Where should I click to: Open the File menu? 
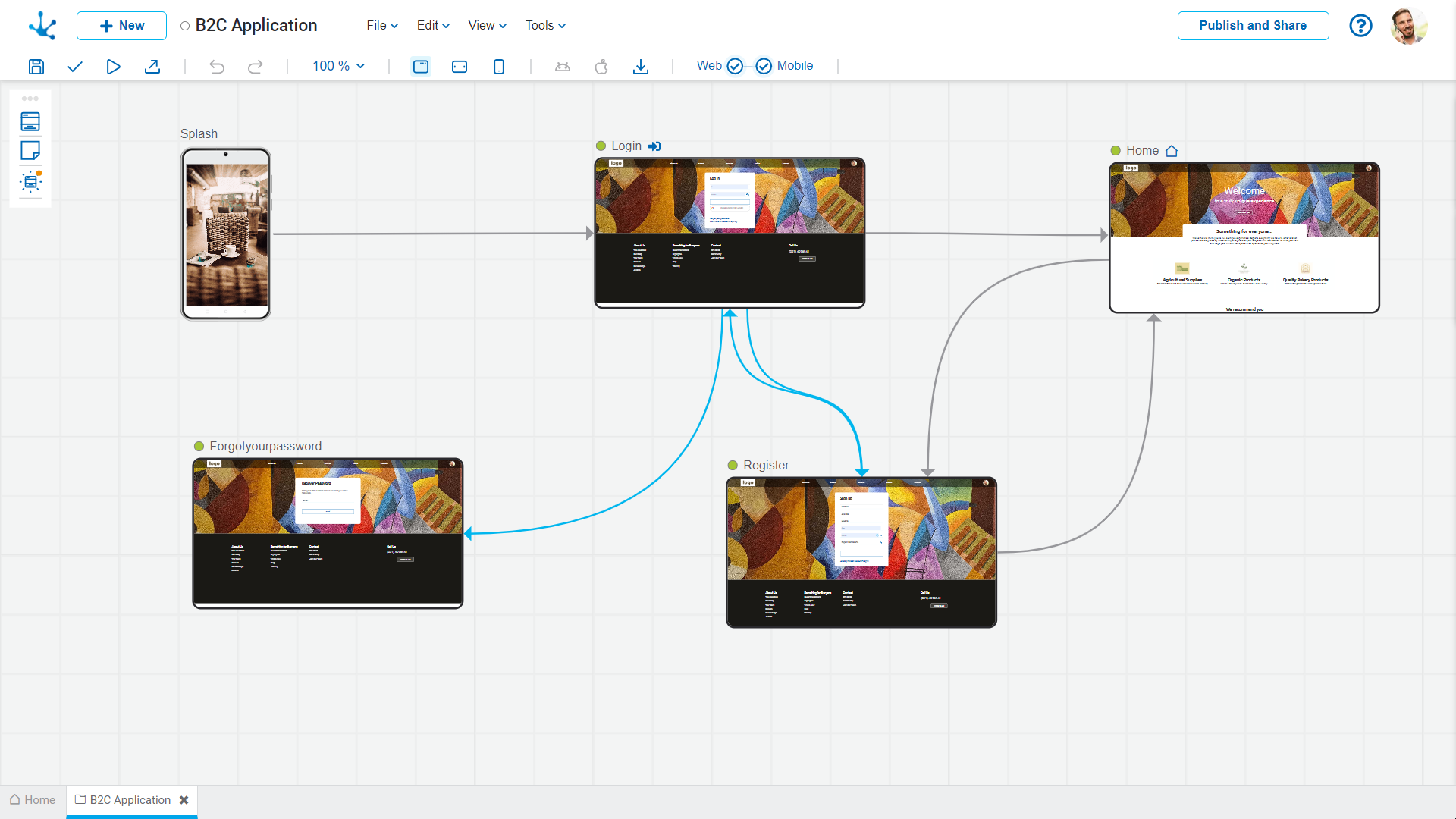382,26
